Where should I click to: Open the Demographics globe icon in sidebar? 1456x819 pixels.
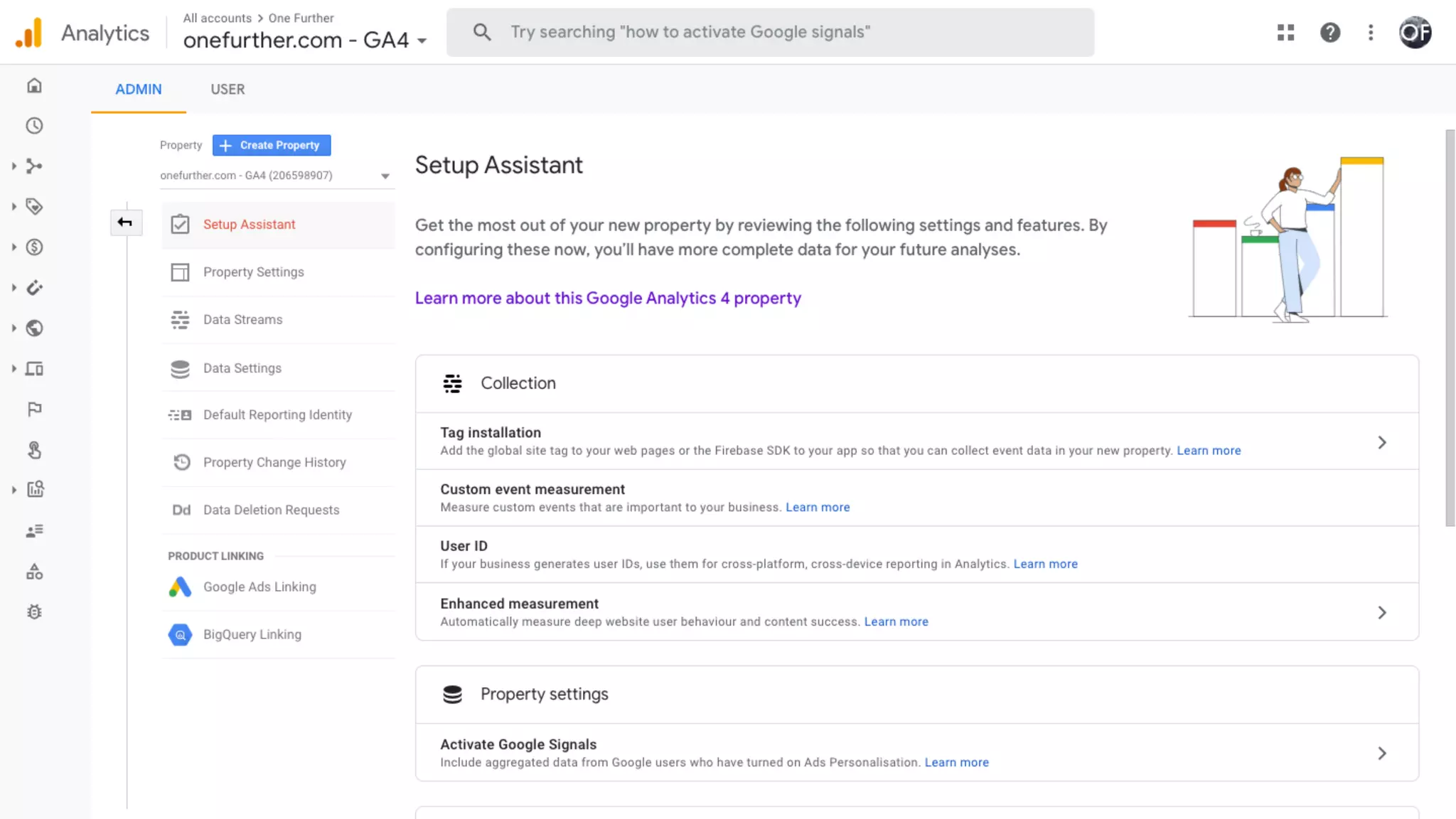(x=34, y=328)
